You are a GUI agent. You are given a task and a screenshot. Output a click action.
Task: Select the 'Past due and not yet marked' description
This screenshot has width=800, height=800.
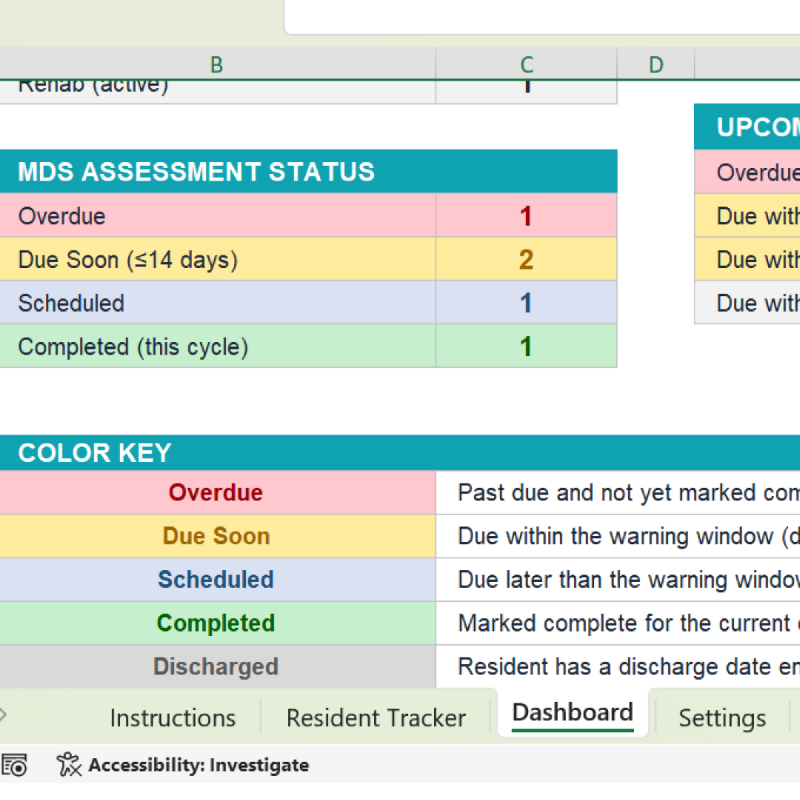point(618,492)
